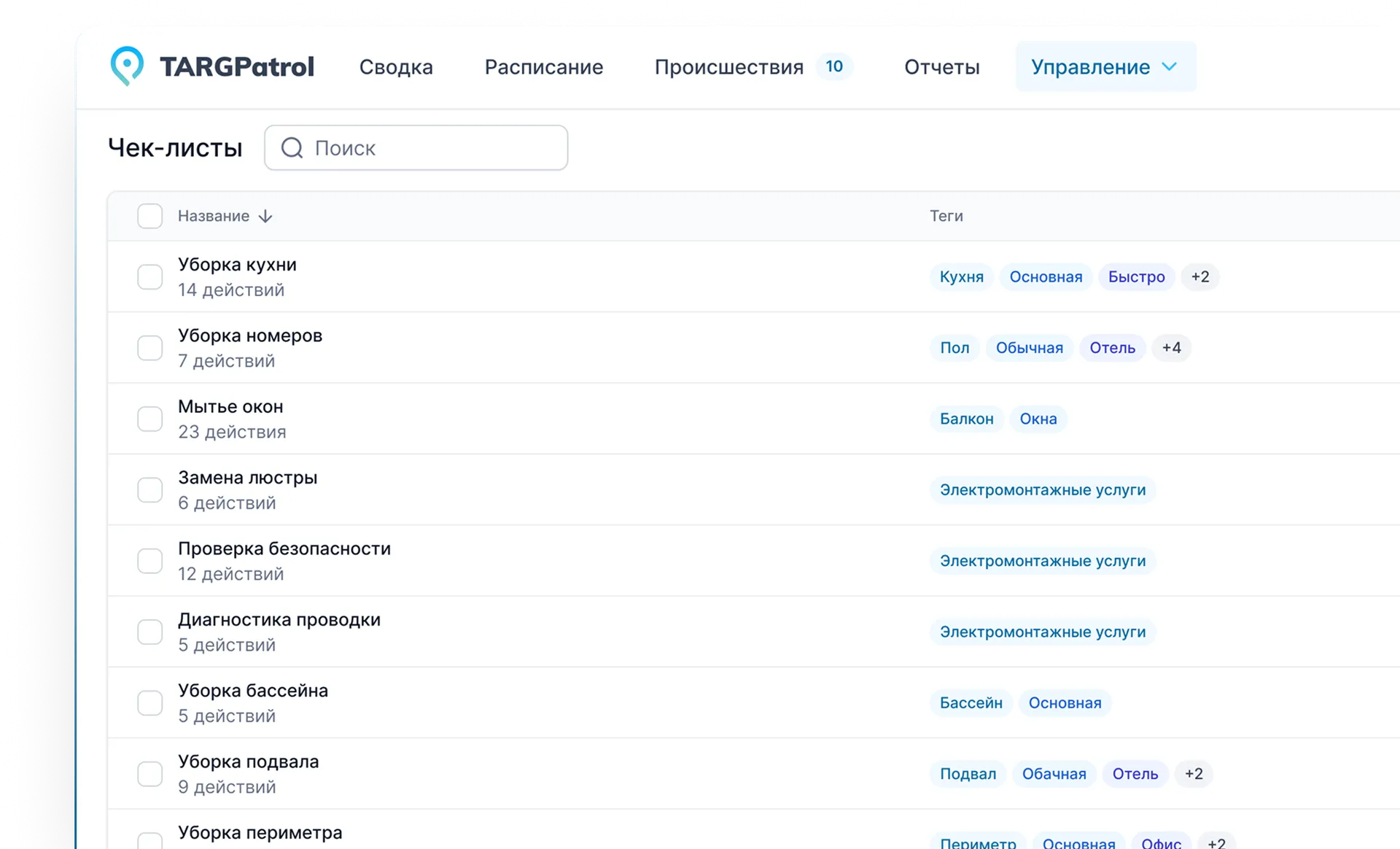This screenshot has width=1400, height=849.
Task: Show the +4 hidden tags on Уборка номеров
Action: pos(1171,348)
